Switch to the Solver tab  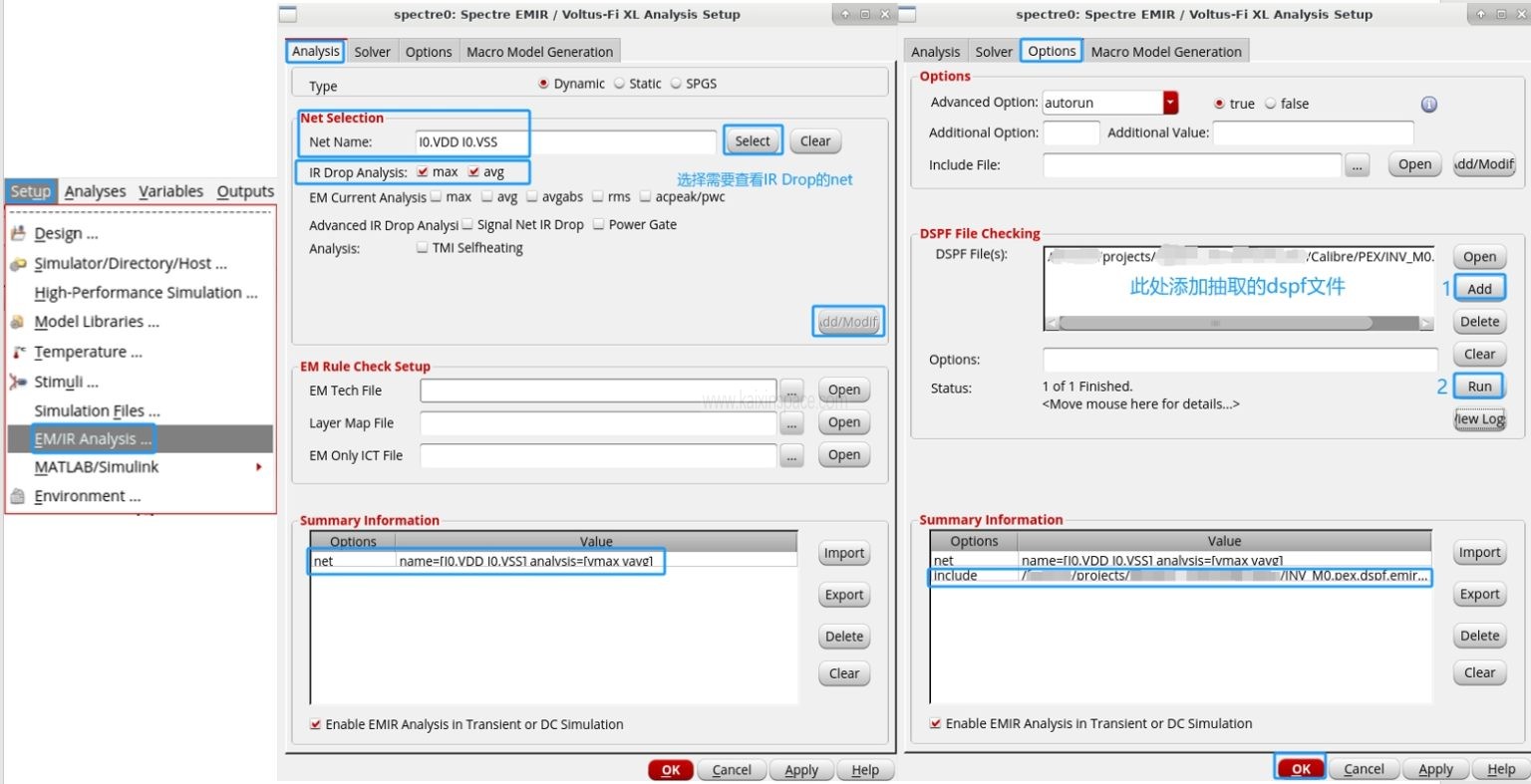(x=372, y=50)
